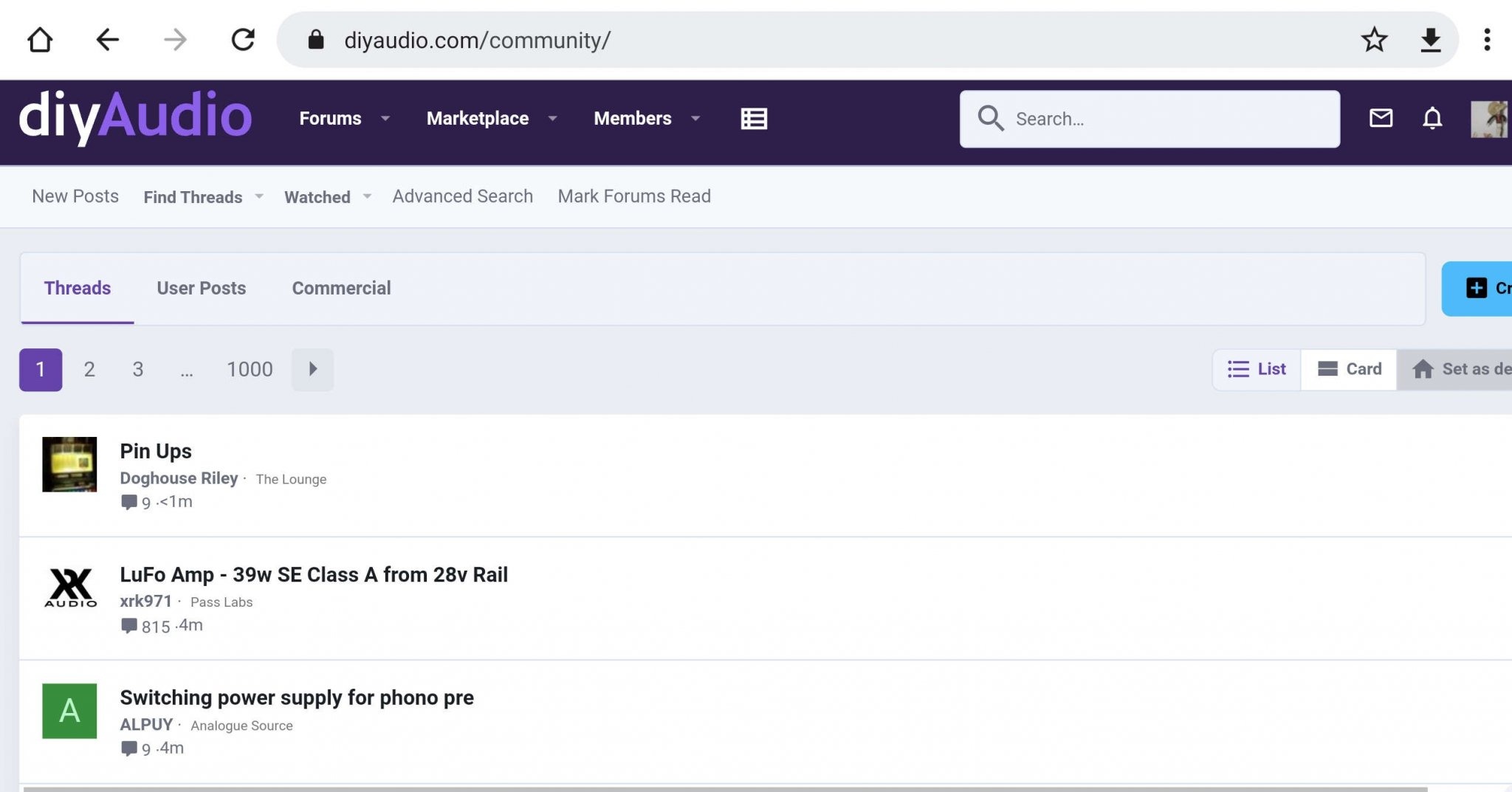Click the ALPUY username
Viewport: 1512px width, 792px height.
click(x=146, y=725)
